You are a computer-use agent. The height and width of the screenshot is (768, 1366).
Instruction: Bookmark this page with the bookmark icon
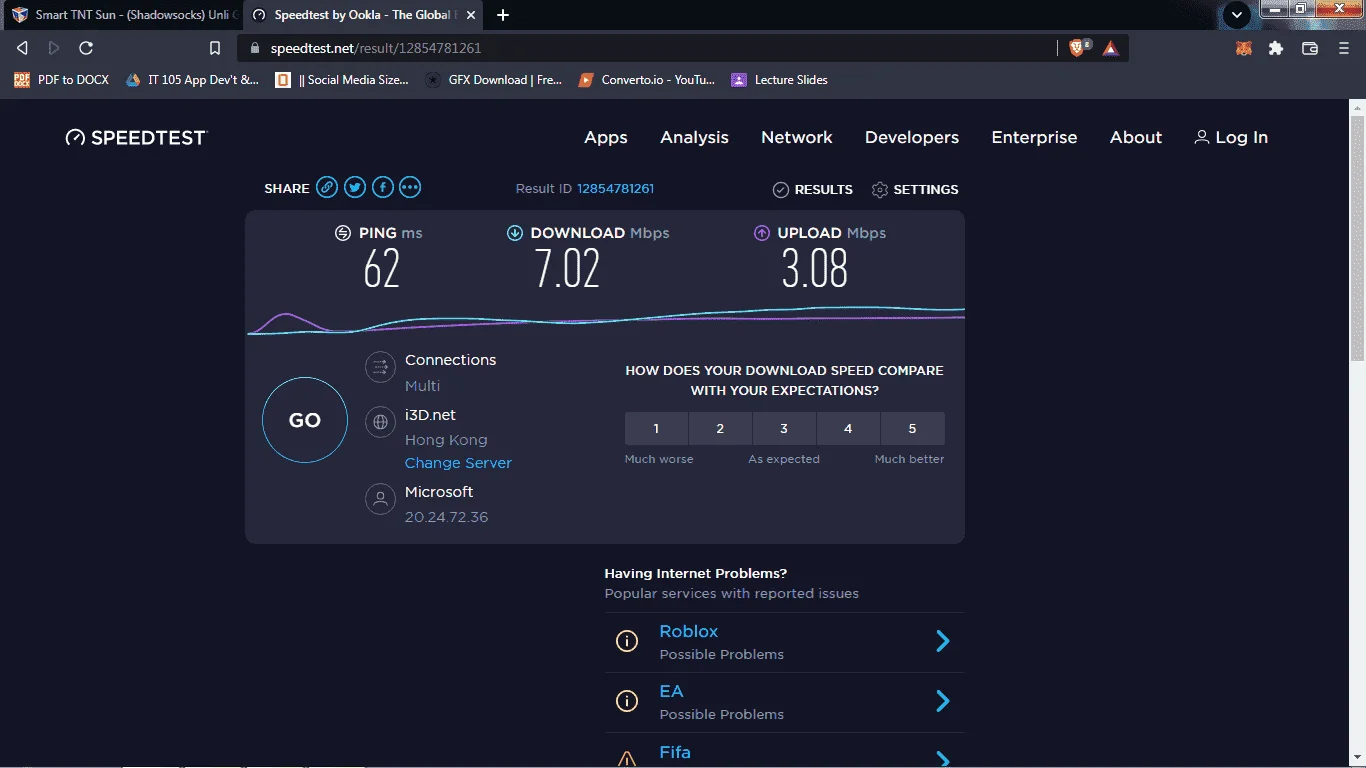coord(215,48)
